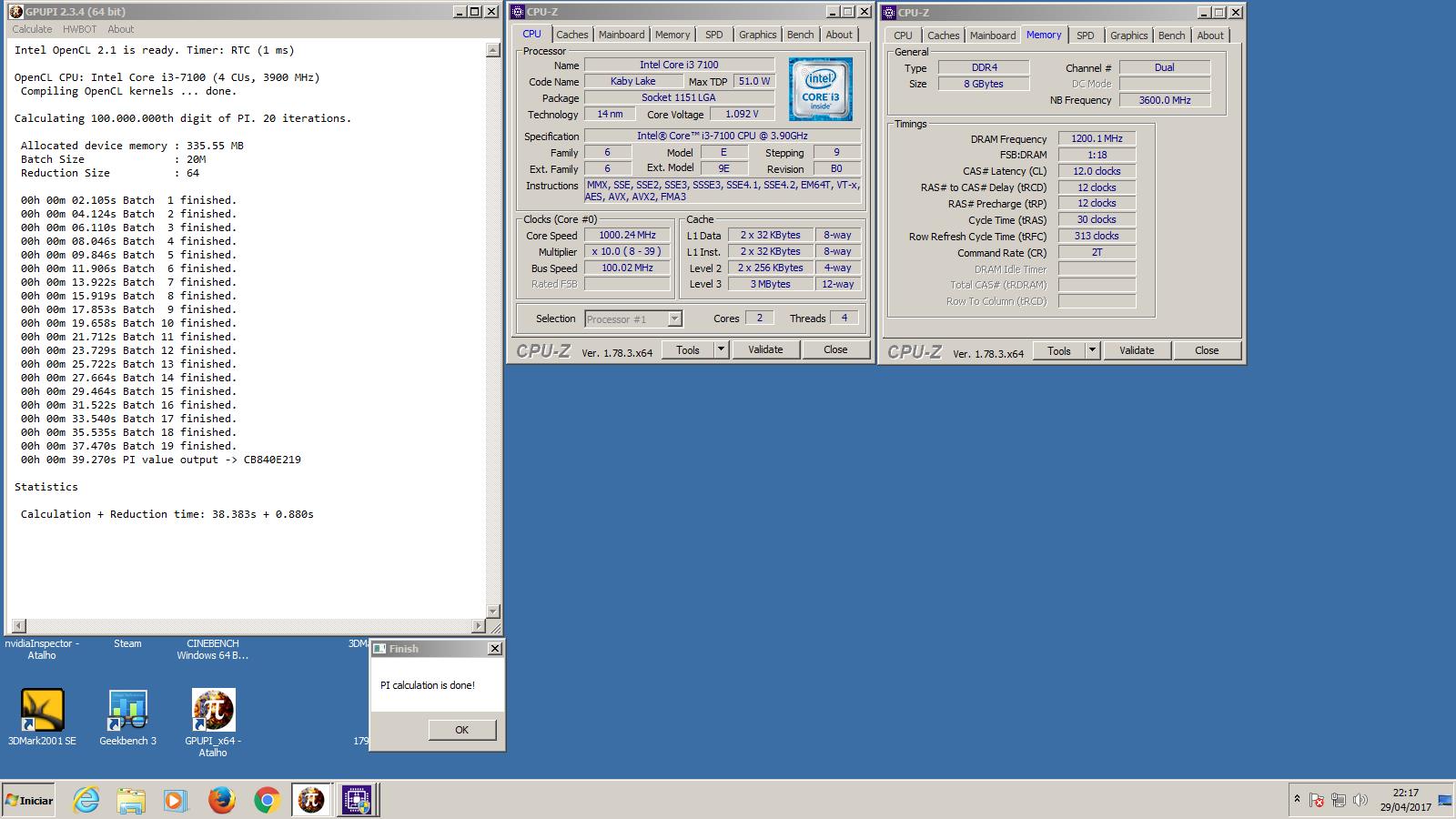Click GPUPI vertical scrollbar up arrow
This screenshot has height=819, width=1456.
click(493, 50)
